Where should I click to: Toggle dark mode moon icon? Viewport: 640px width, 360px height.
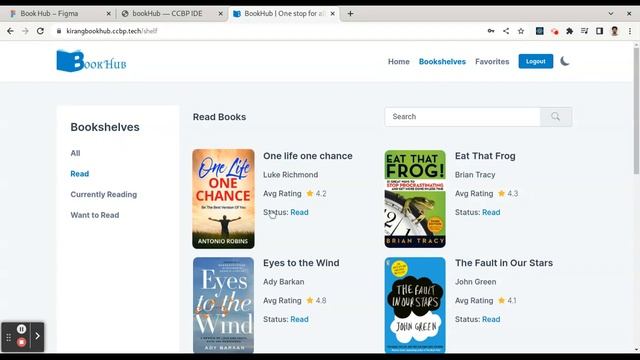coord(564,61)
